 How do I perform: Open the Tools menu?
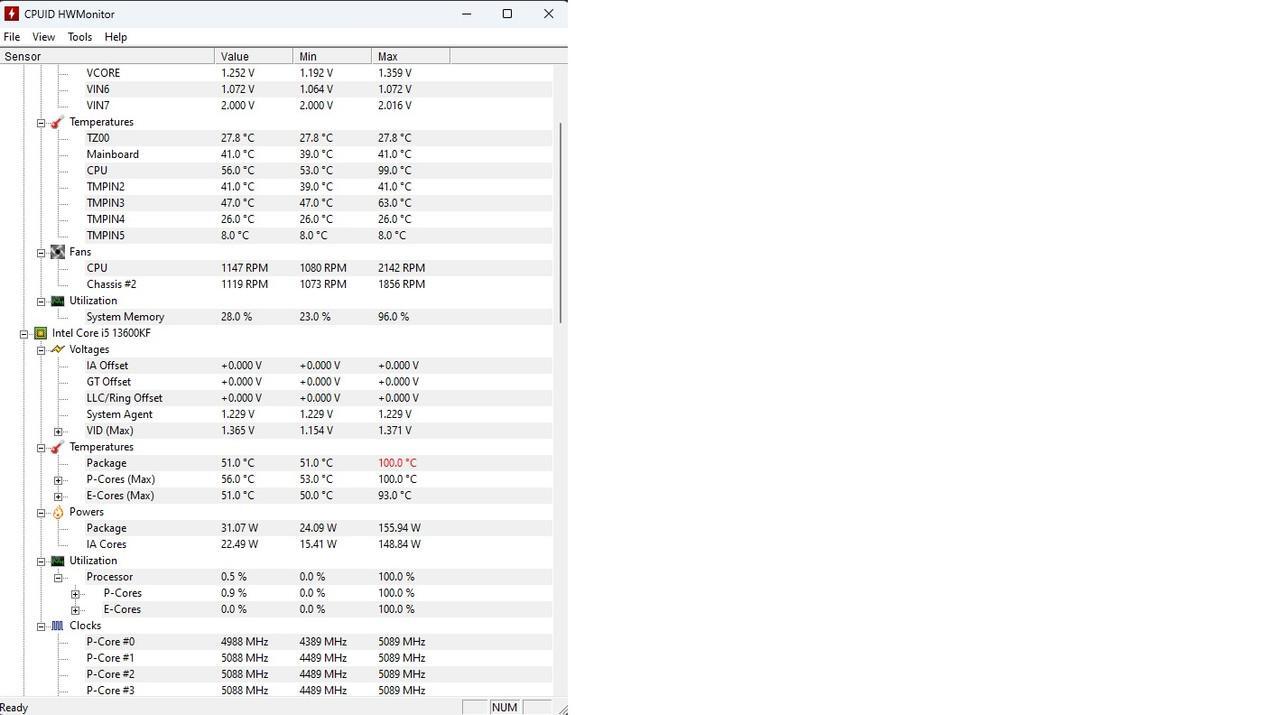coord(80,37)
